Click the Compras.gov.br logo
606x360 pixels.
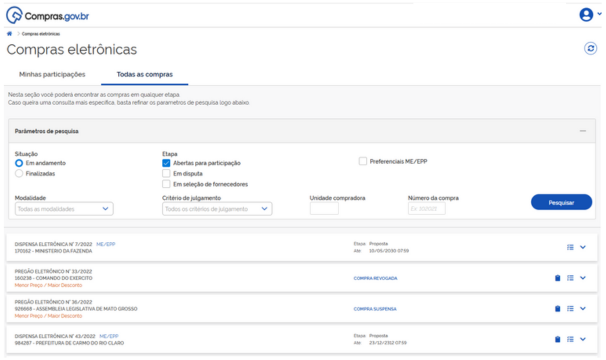click(48, 15)
